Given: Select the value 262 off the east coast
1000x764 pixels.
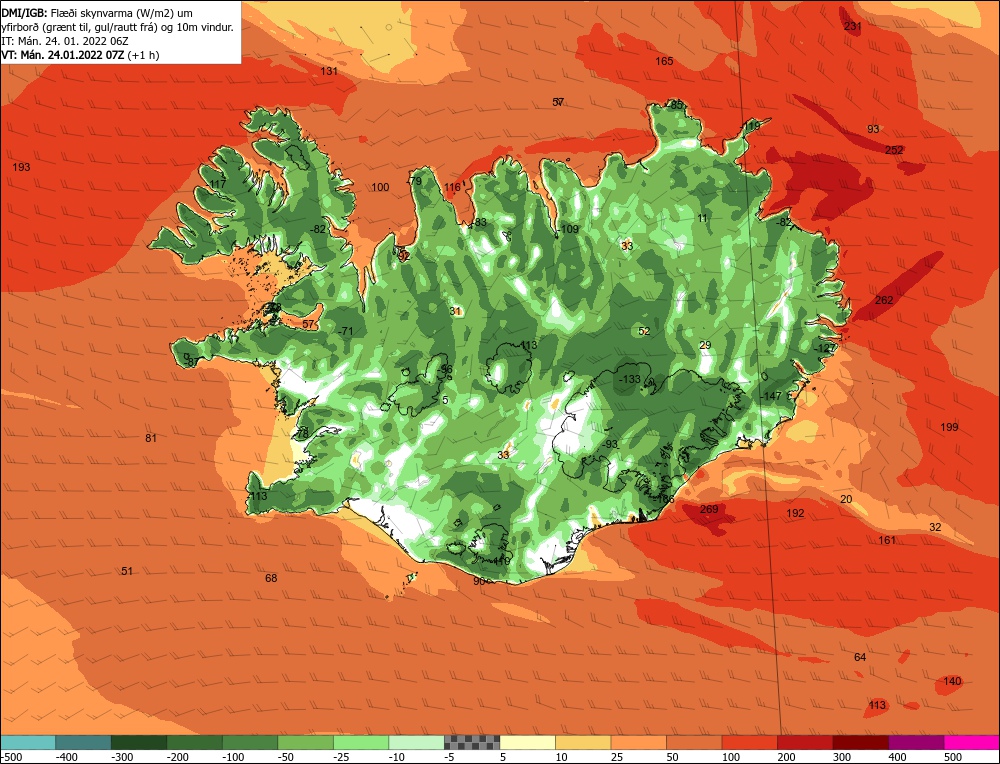Looking at the screenshot, I should point(884,300).
